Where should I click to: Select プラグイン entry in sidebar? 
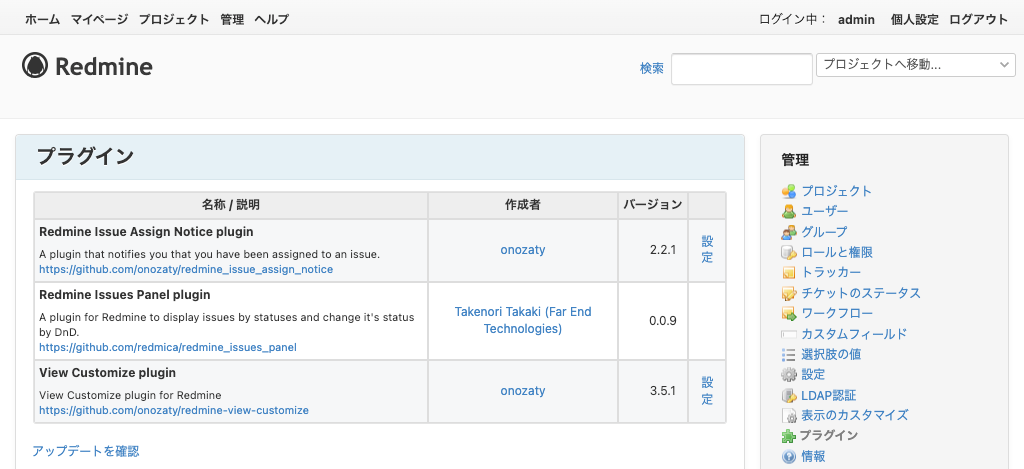pos(829,436)
